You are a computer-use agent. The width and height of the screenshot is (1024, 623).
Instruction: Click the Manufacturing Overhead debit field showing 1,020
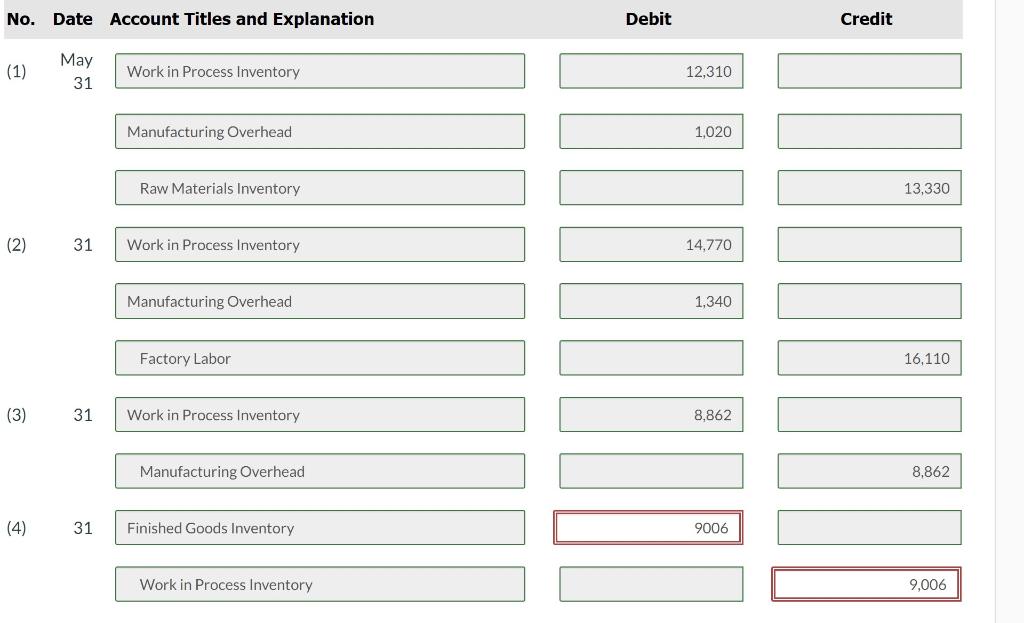[648, 131]
